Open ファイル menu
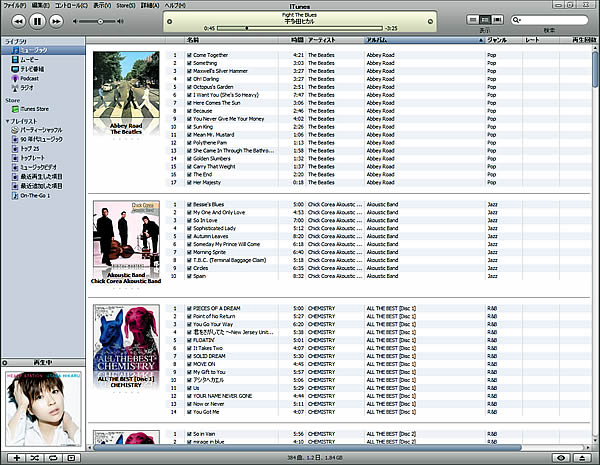This screenshot has width=600, height=465. tap(15, 5)
